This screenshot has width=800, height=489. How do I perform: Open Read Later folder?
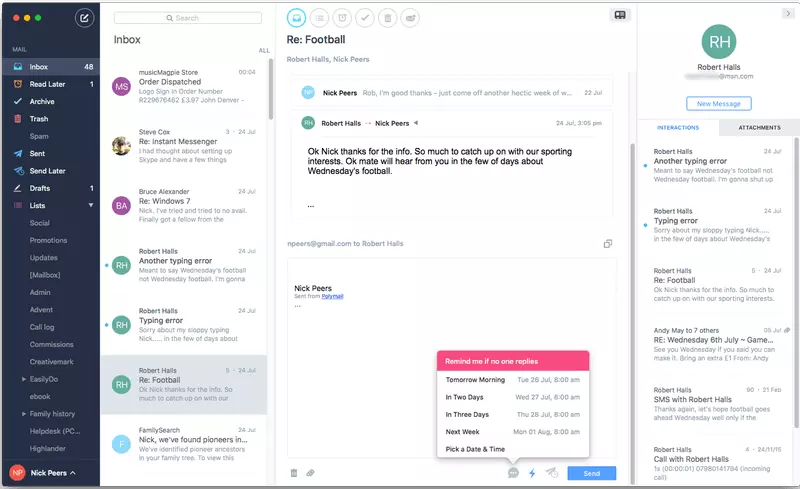tap(51, 84)
